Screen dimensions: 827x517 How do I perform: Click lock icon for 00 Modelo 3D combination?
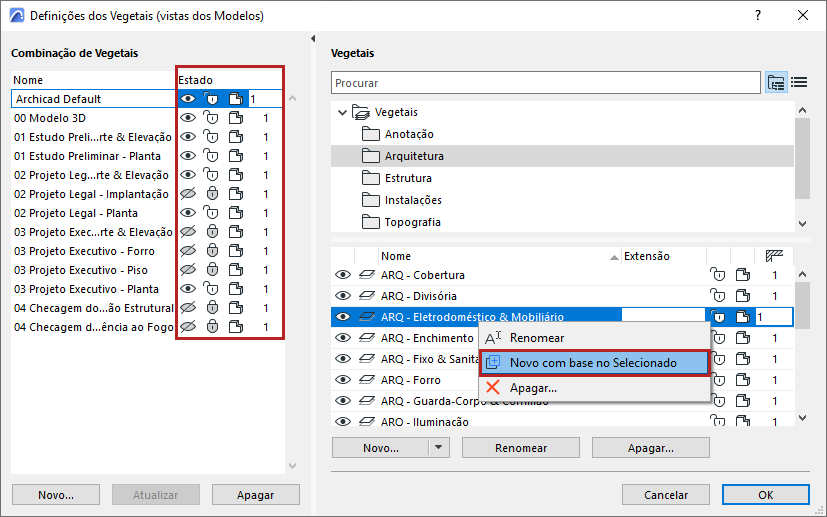pyautogui.click(x=211, y=118)
